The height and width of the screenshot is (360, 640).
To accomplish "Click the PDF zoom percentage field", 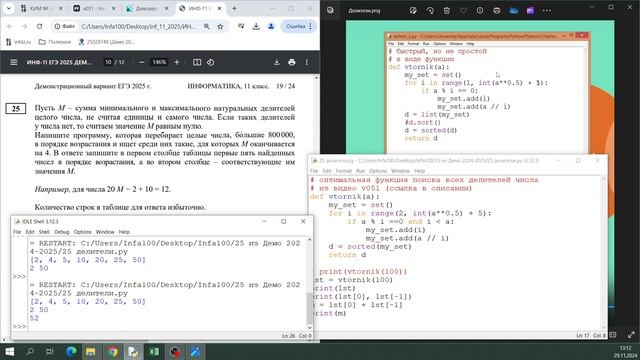I will click(x=159, y=62).
